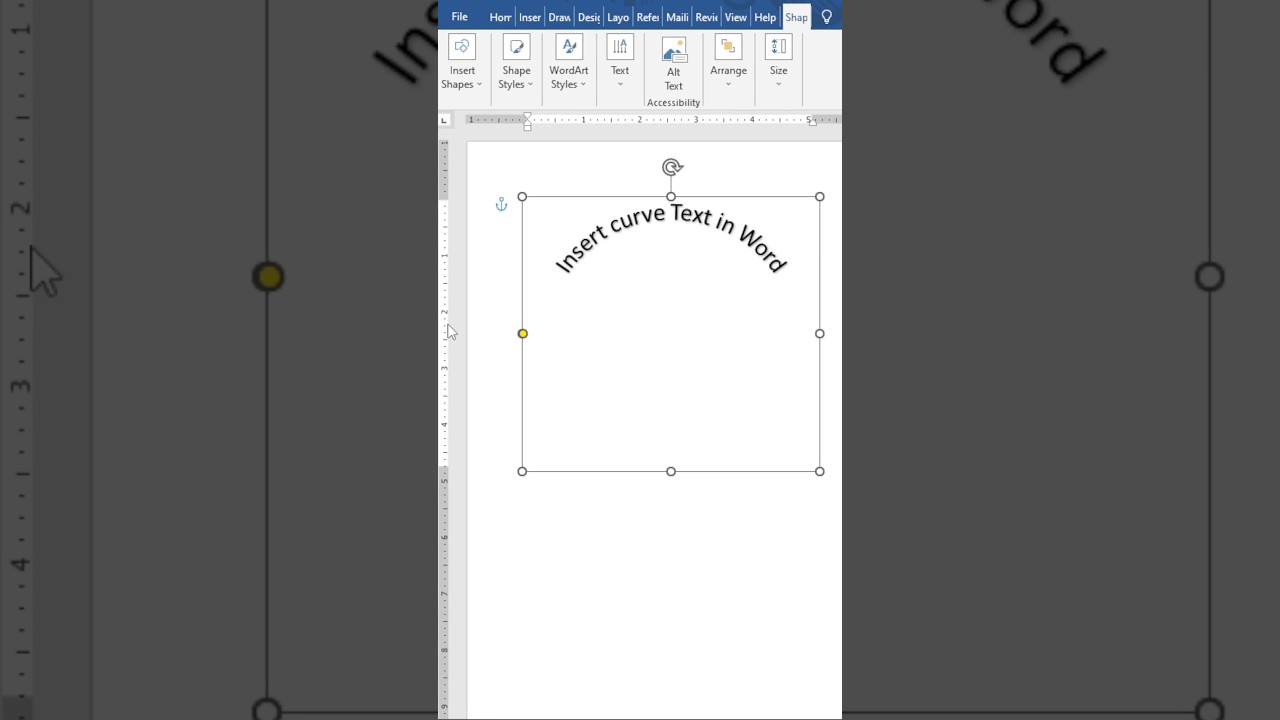Click the yellow warp adjustment handle
Screen dimensions: 1280x720
click(x=522, y=334)
